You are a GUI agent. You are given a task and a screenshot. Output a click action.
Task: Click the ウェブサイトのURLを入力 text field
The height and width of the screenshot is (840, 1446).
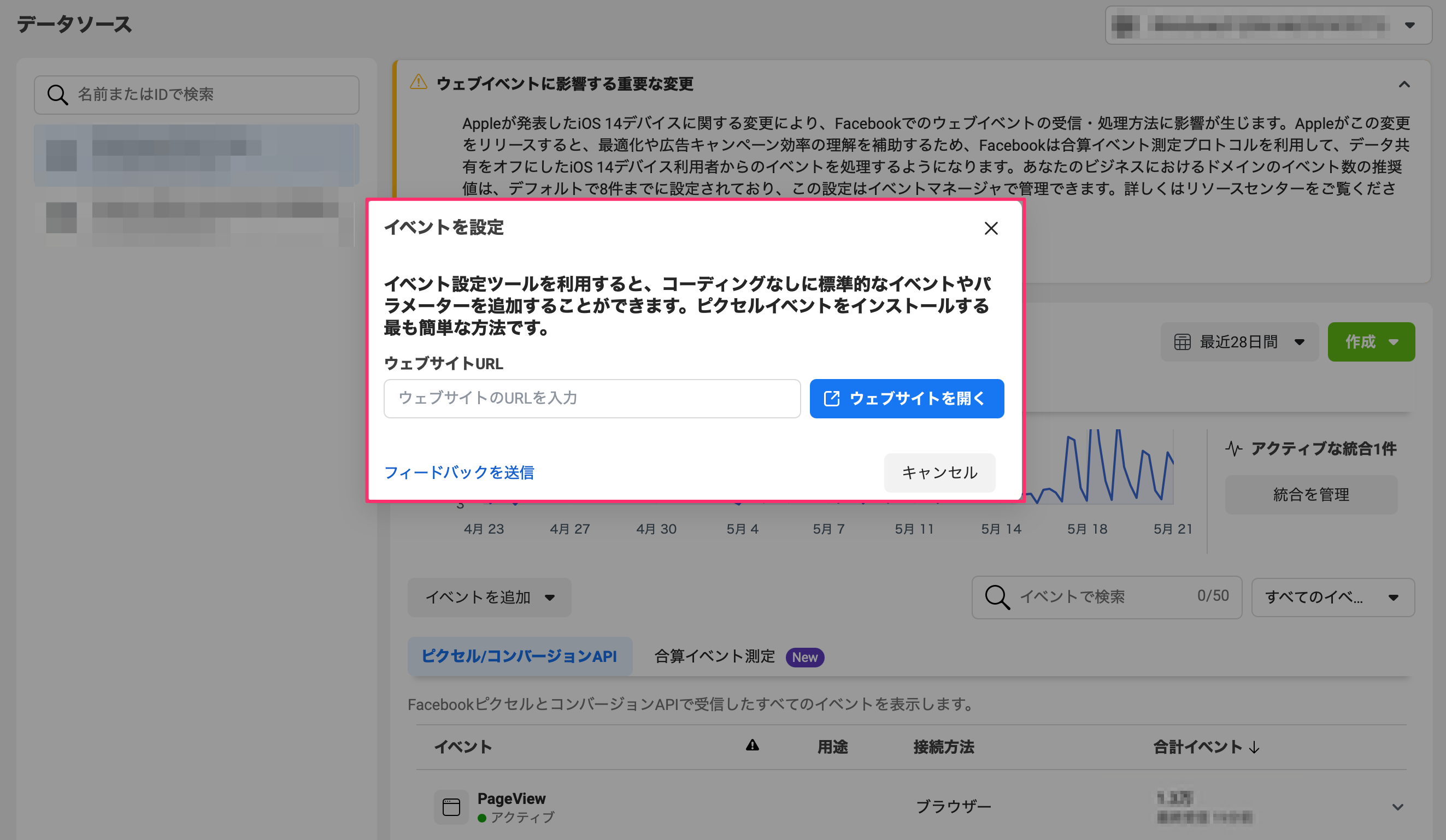point(592,399)
